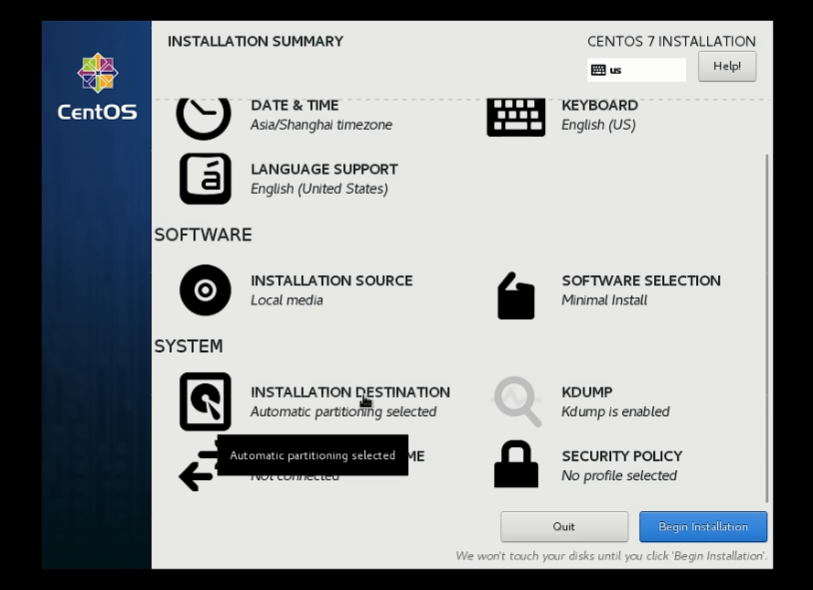Open the Language Support icon
813x590 pixels.
coord(205,178)
